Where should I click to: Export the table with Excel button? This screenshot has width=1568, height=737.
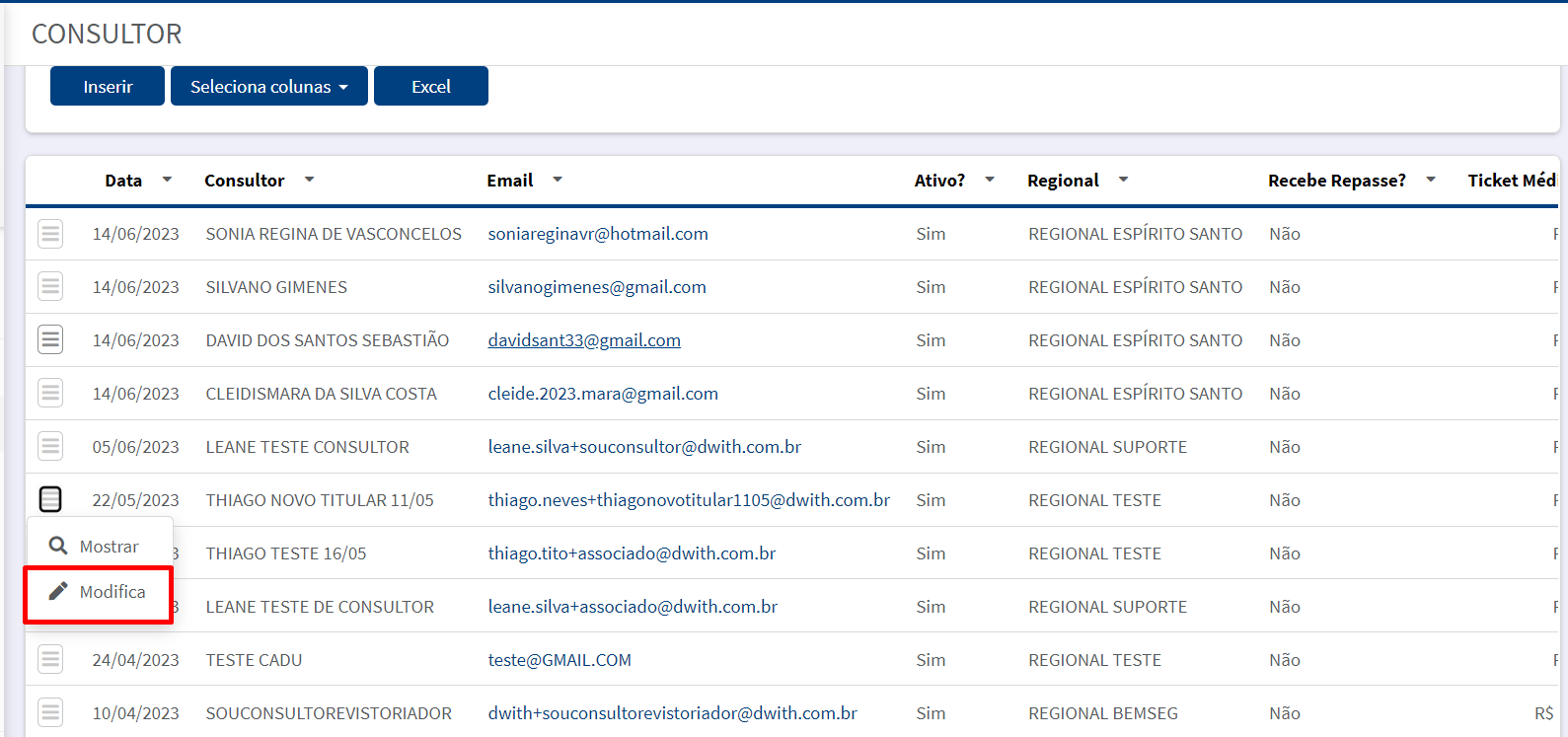point(431,86)
